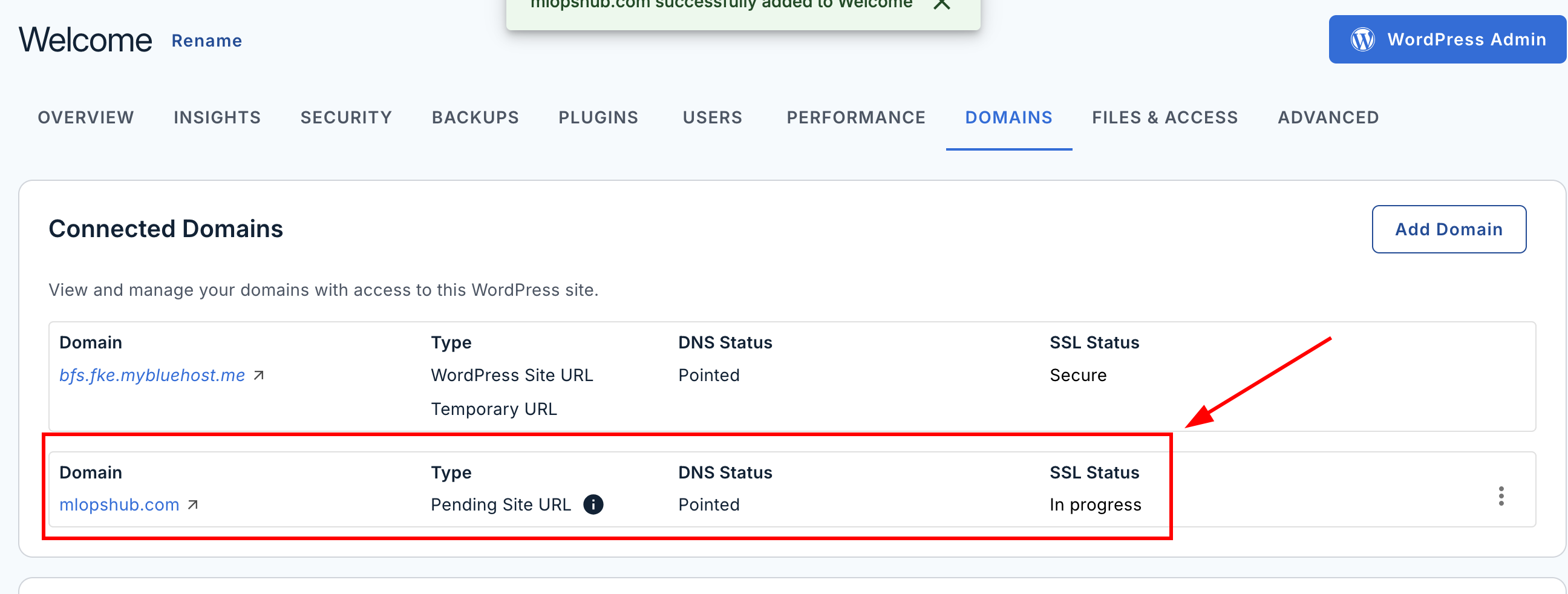The image size is (1568, 594).
Task: Click the WordPress Admin button
Action: point(1447,39)
